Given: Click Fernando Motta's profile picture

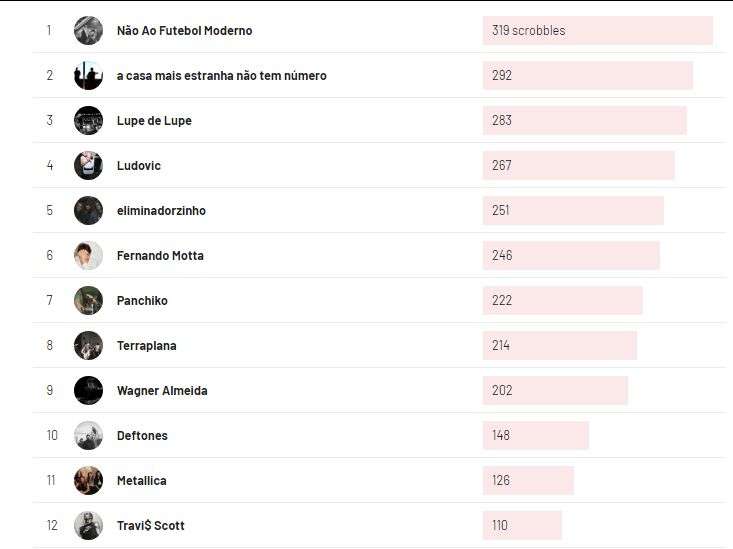Looking at the screenshot, I should click(x=88, y=255).
